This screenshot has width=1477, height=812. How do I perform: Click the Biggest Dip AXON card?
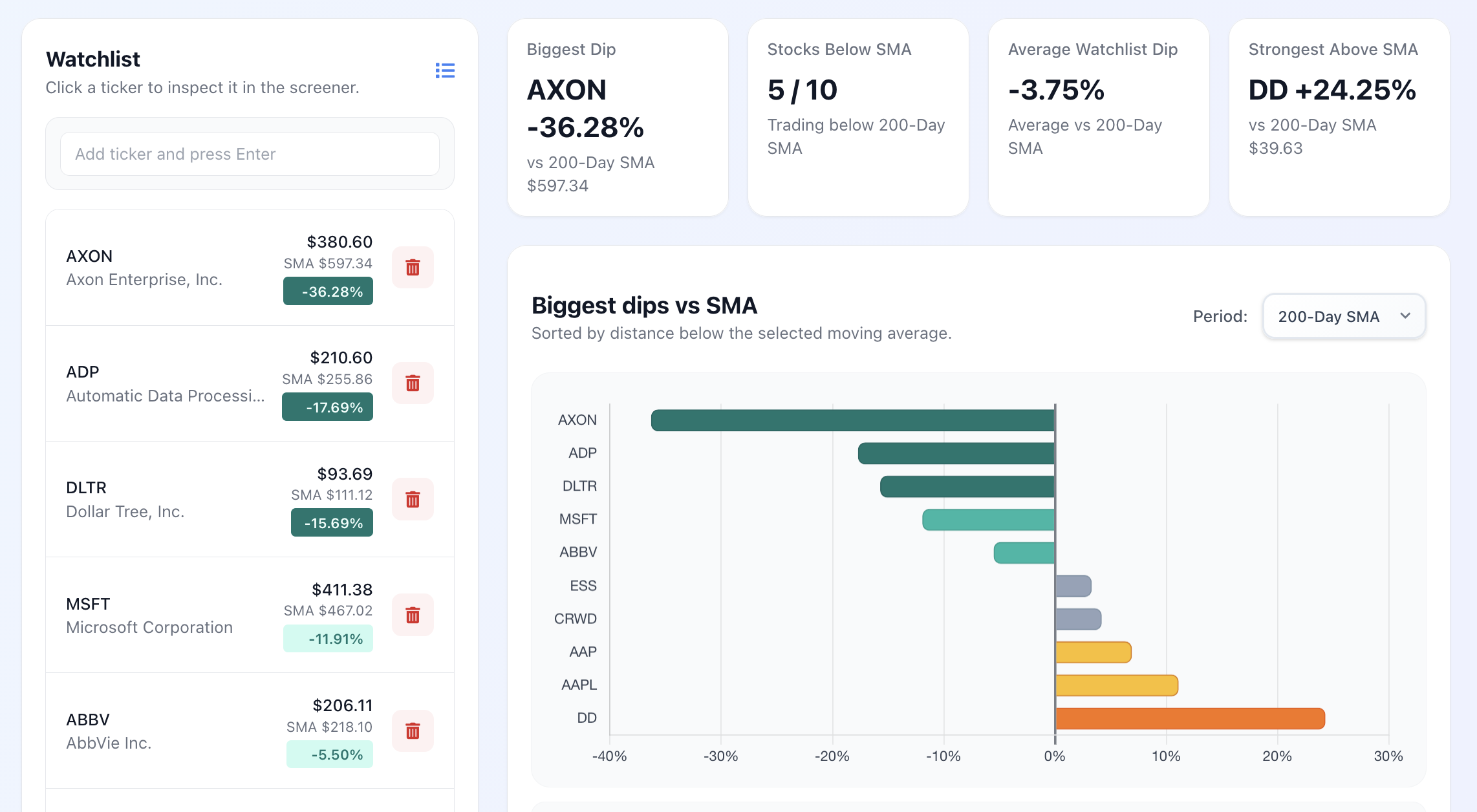tap(618, 117)
